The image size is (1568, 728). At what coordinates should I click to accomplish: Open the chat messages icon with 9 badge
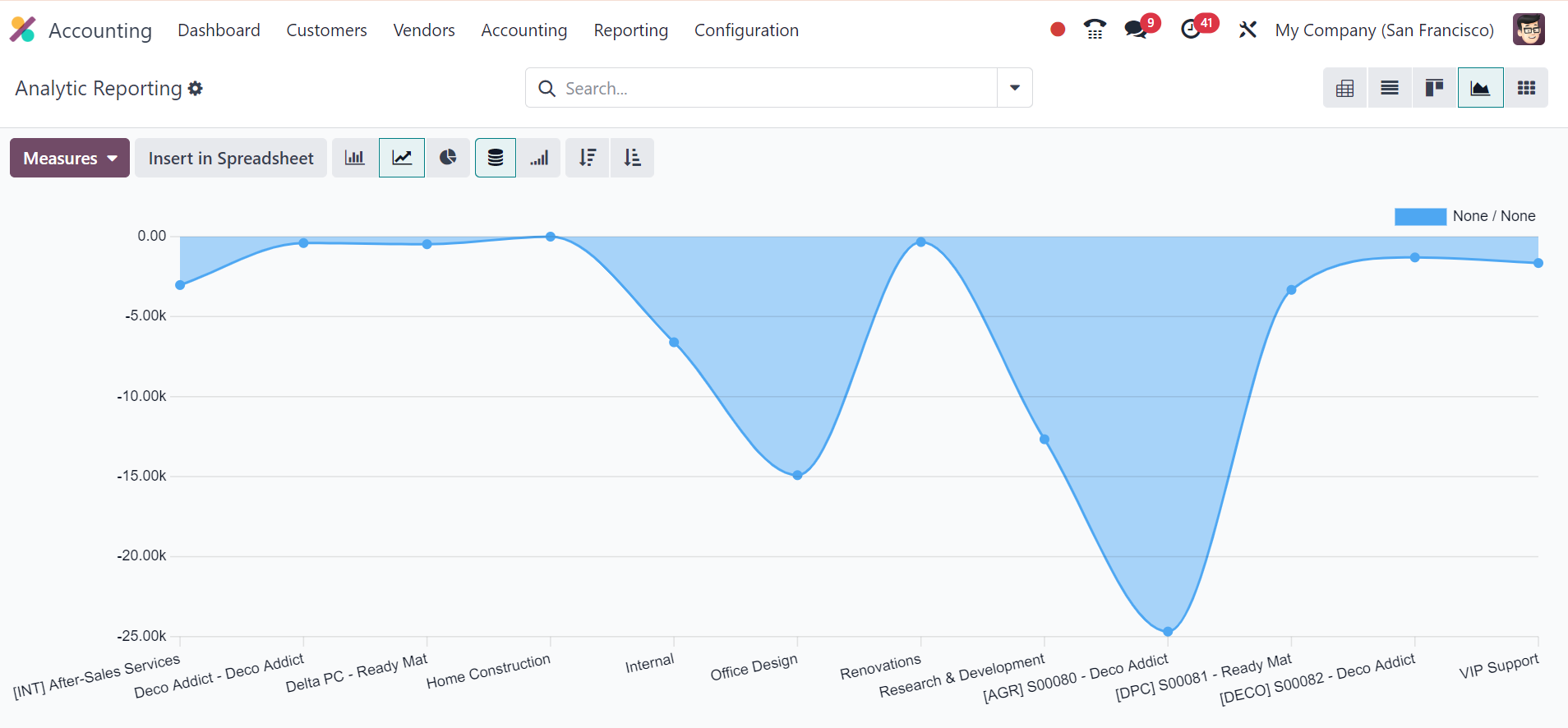coord(1136,30)
